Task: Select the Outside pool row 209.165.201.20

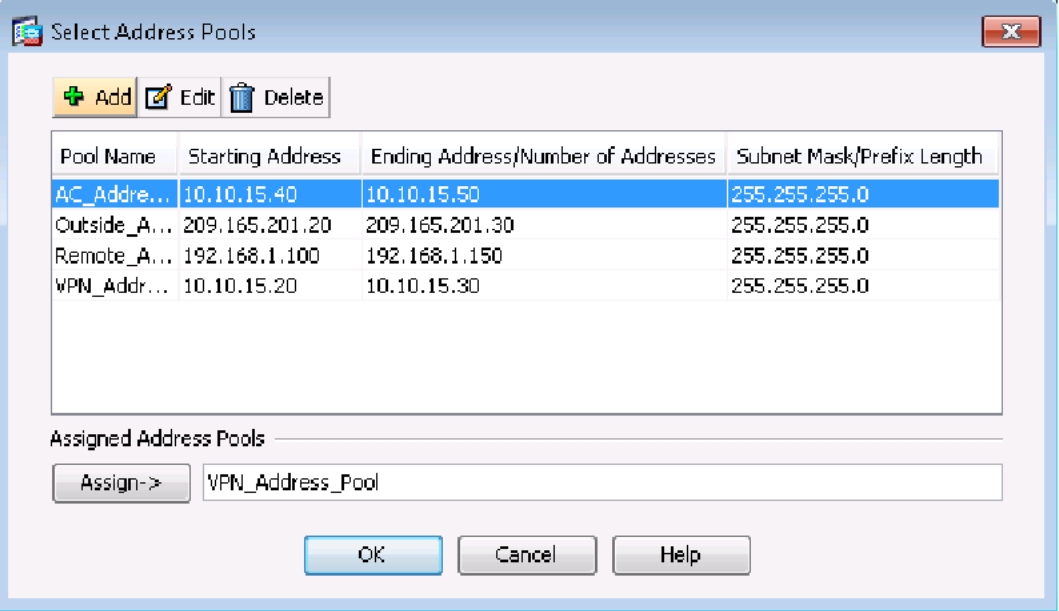Action: point(256,225)
